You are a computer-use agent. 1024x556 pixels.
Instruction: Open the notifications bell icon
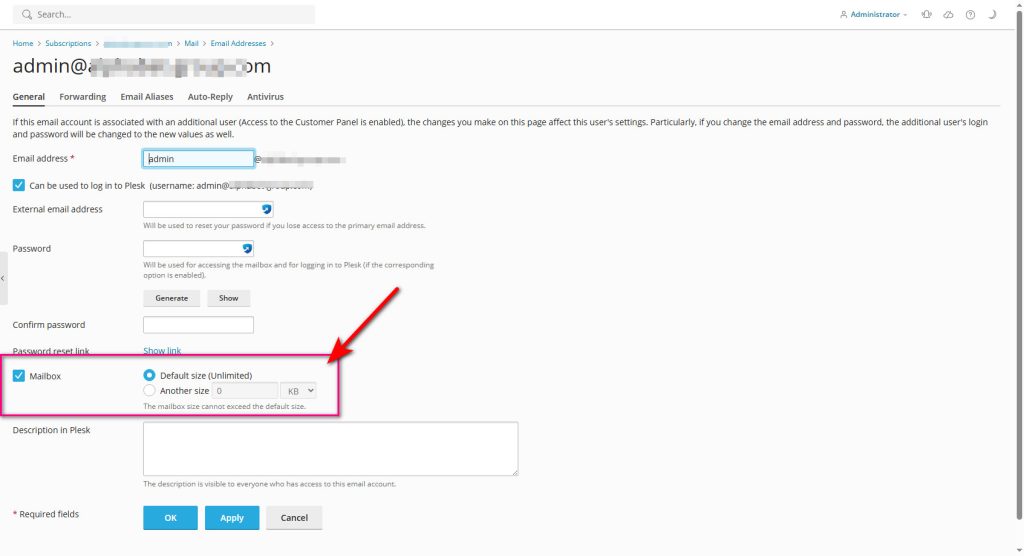tap(926, 15)
